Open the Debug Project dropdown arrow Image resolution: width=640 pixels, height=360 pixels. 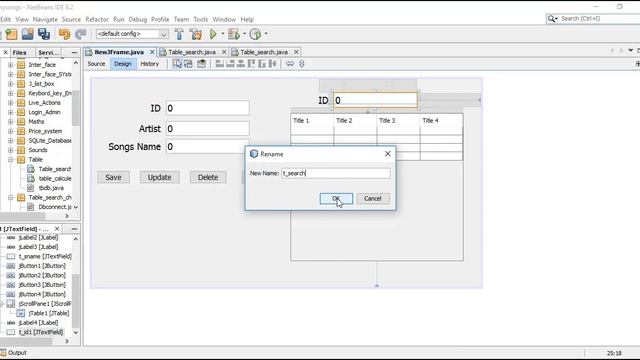(244, 34)
